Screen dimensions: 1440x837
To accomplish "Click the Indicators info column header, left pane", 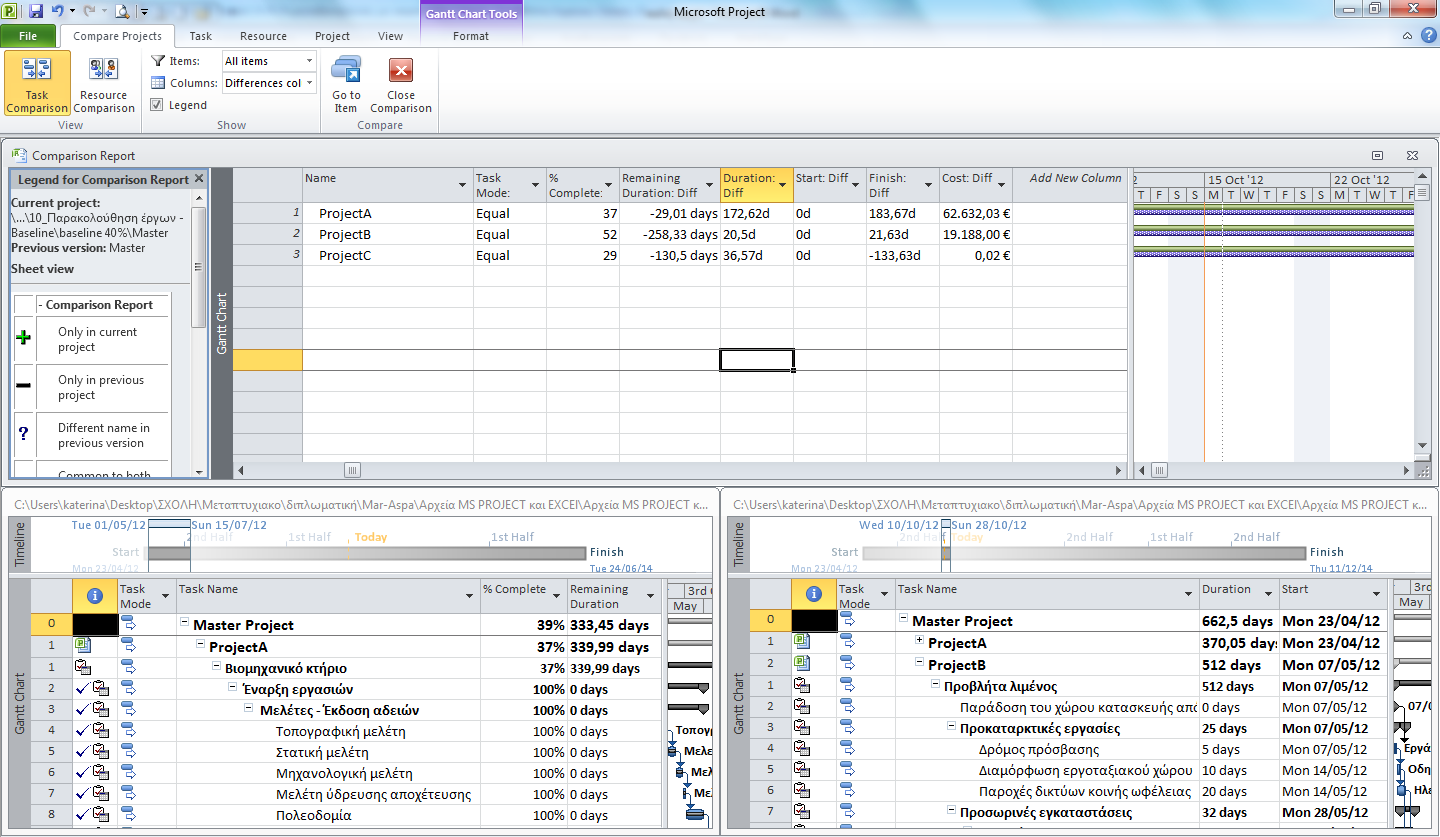I will tap(95, 596).
